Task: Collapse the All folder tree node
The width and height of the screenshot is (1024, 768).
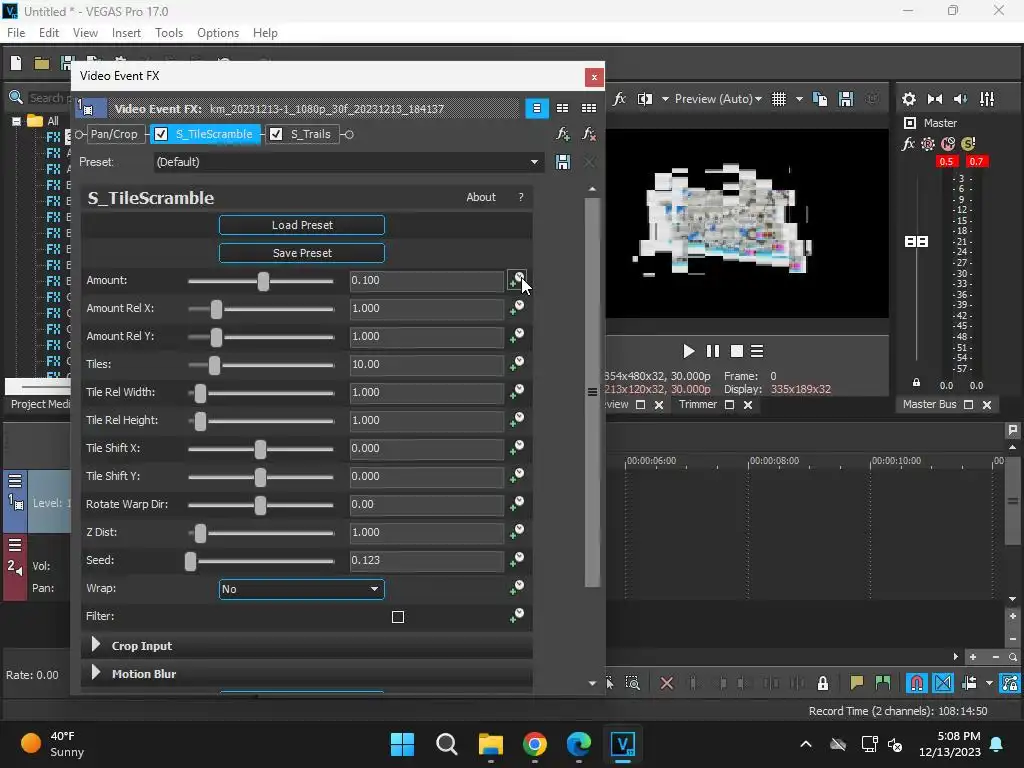Action: pyautogui.click(x=16, y=121)
